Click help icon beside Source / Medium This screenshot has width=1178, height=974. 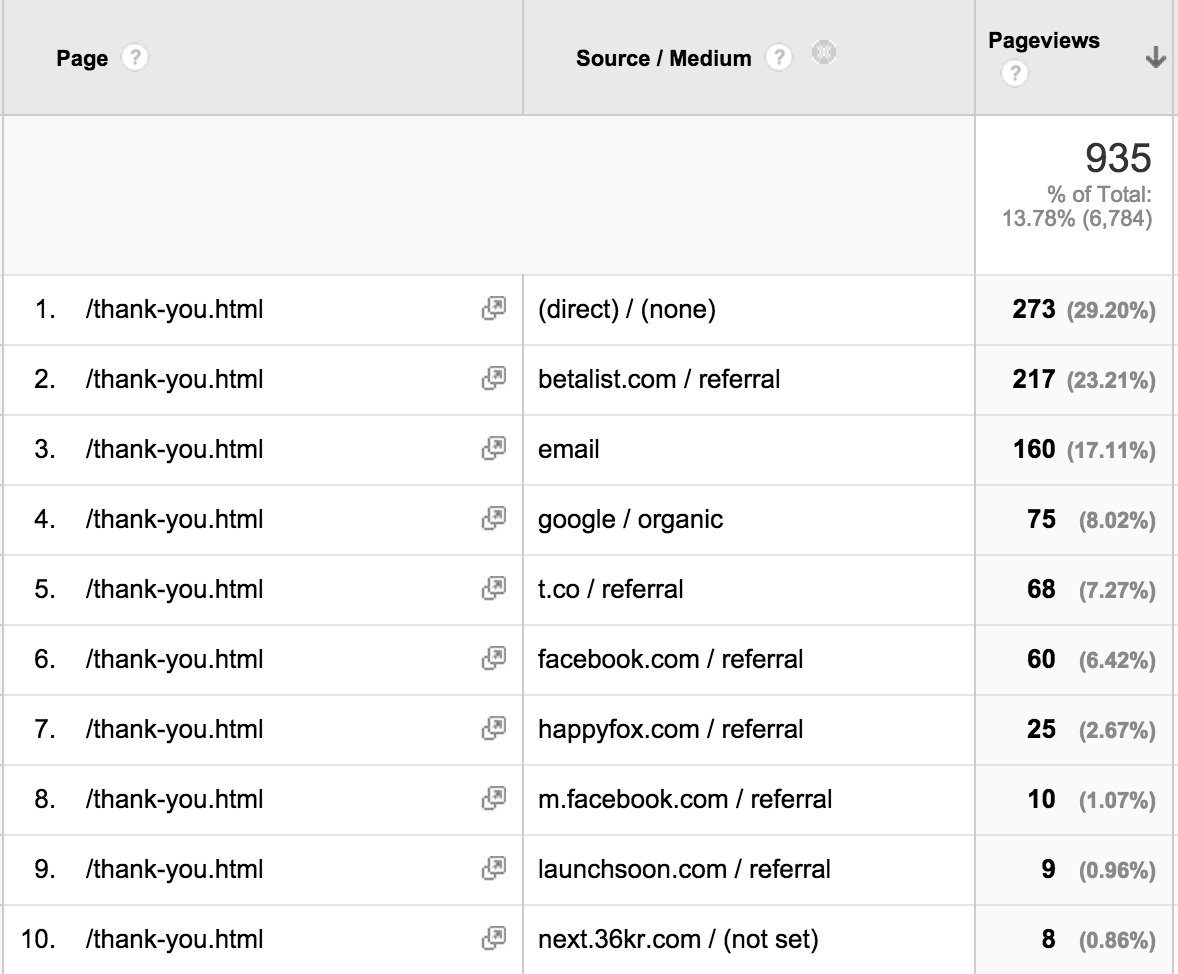pos(778,58)
